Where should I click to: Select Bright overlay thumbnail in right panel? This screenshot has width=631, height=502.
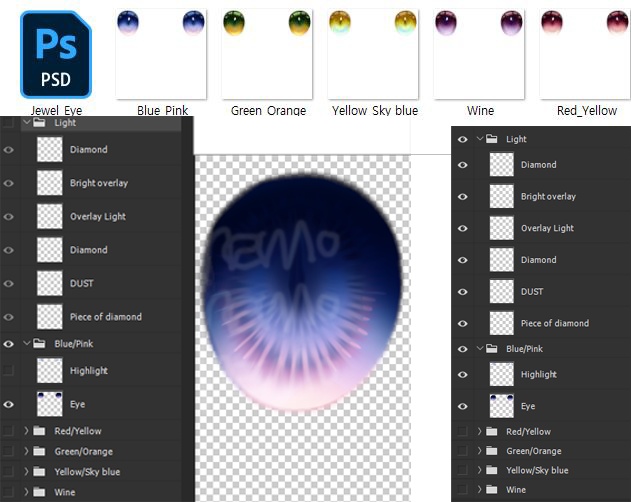pos(502,196)
